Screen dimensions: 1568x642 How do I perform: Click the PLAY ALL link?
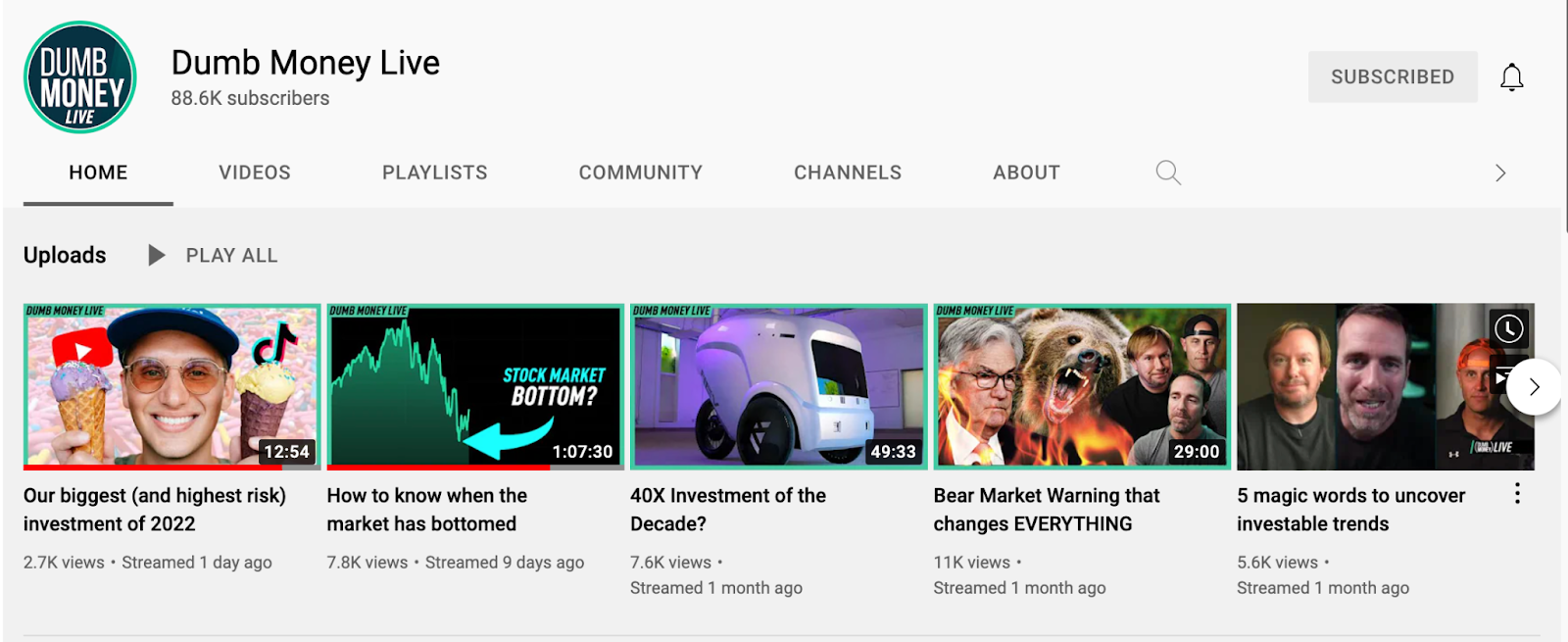(x=232, y=256)
